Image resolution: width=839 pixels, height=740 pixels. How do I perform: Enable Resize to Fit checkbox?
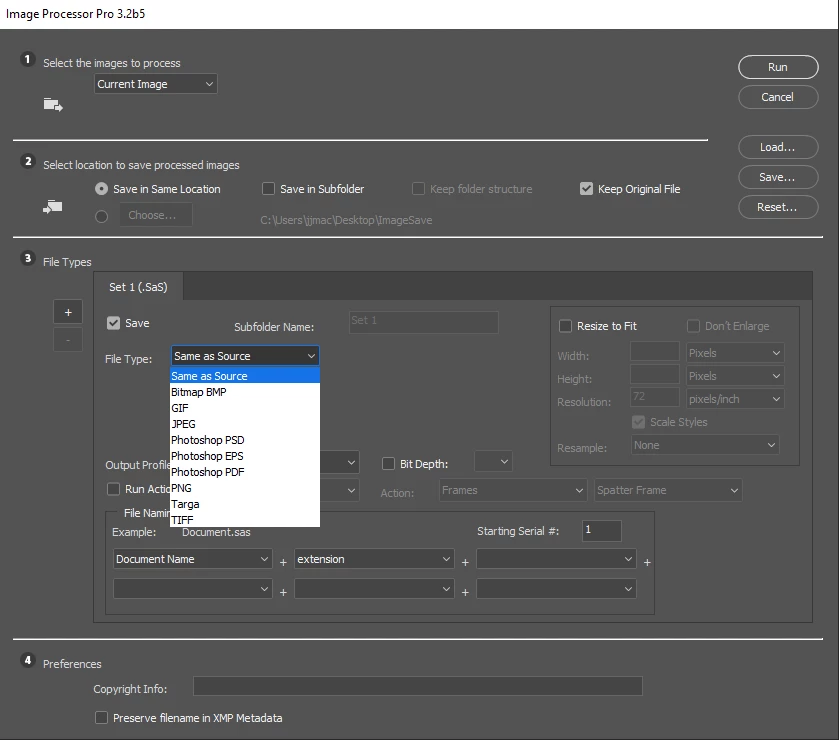(x=565, y=326)
